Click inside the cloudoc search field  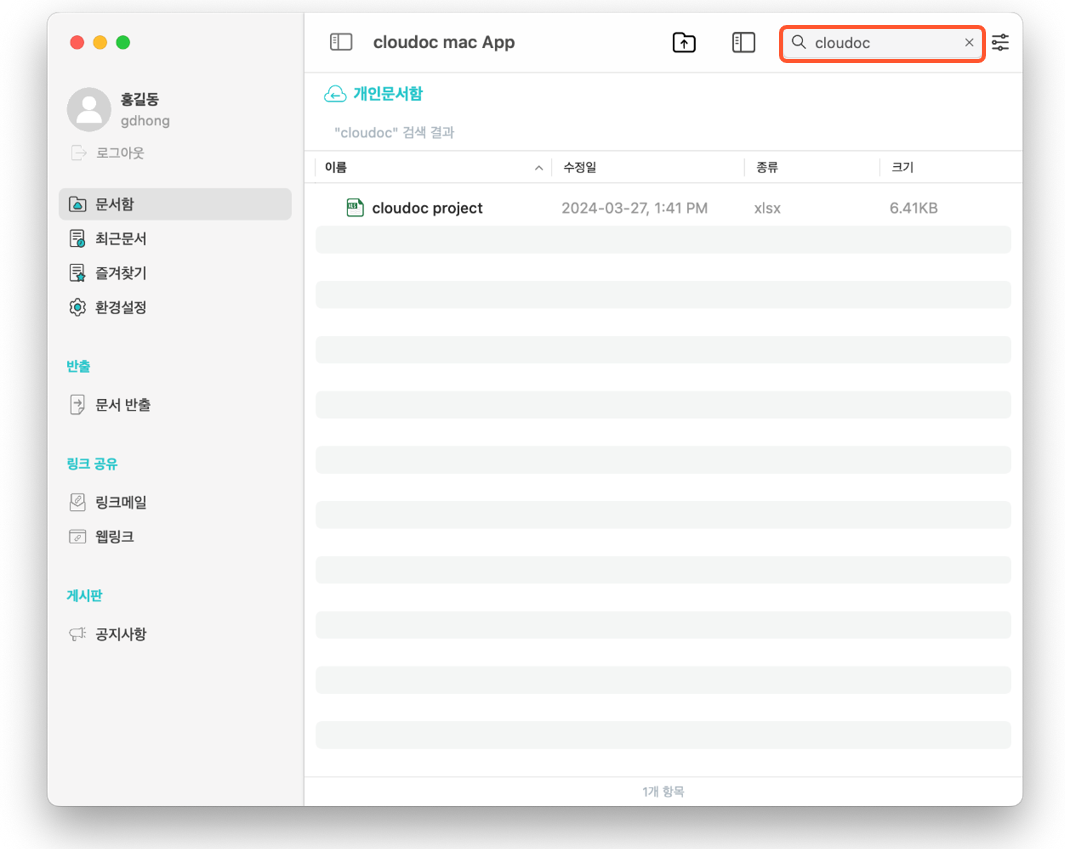click(882, 43)
